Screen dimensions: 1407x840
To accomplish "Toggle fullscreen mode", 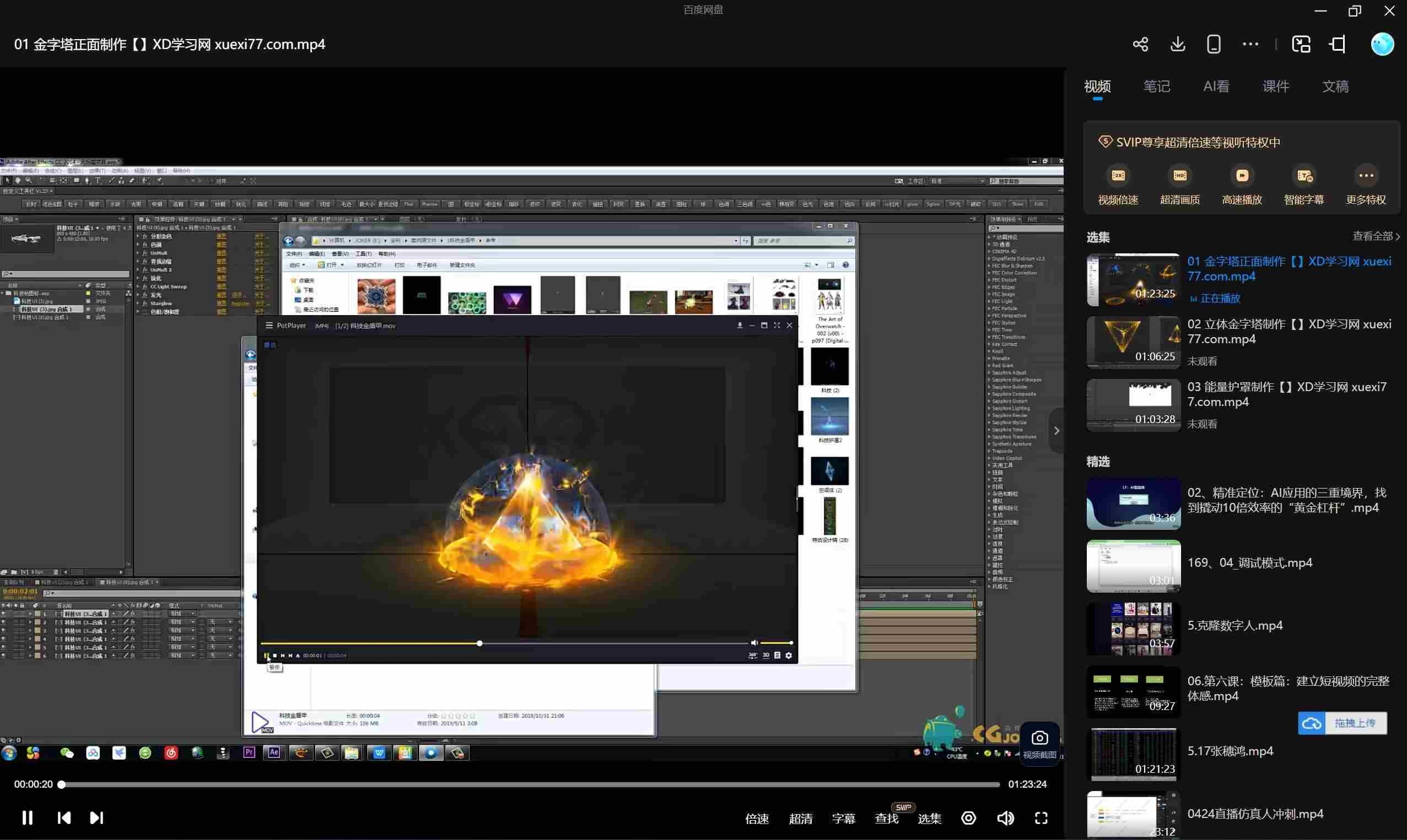I will [x=1041, y=818].
